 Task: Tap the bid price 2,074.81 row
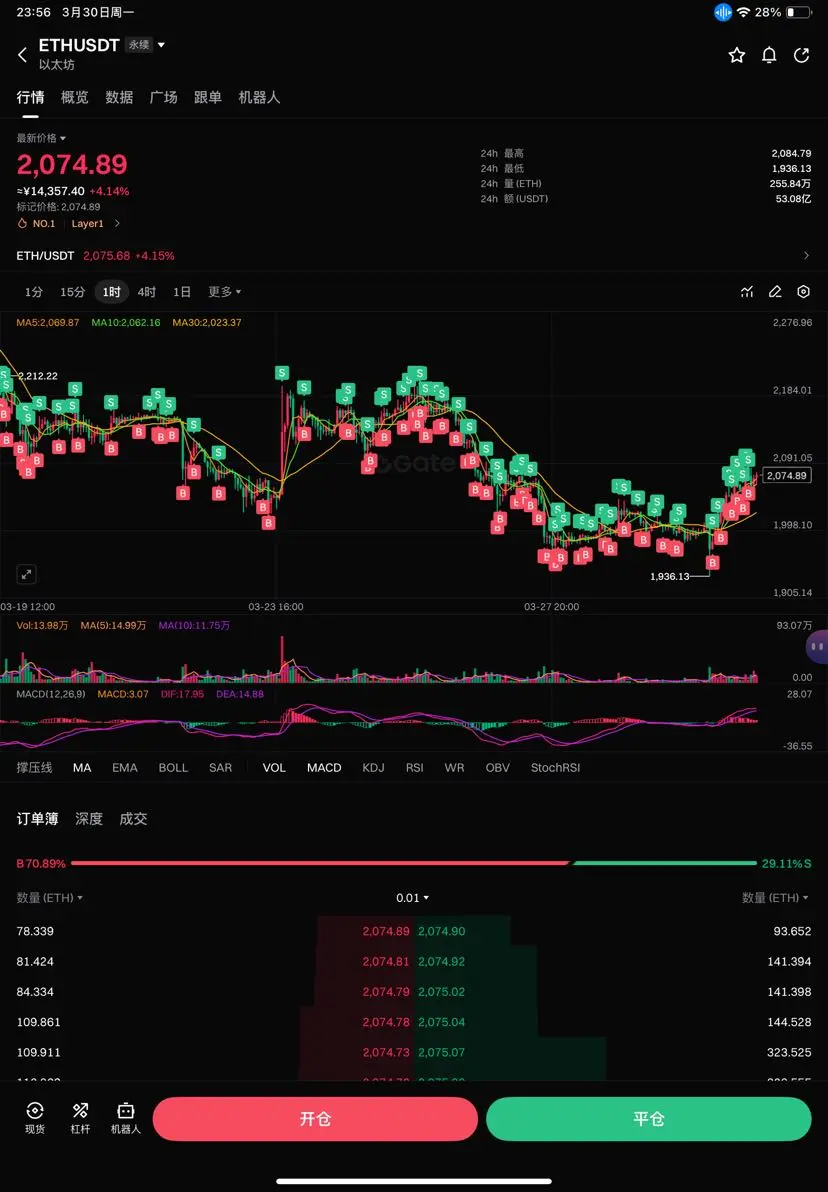tap(385, 962)
